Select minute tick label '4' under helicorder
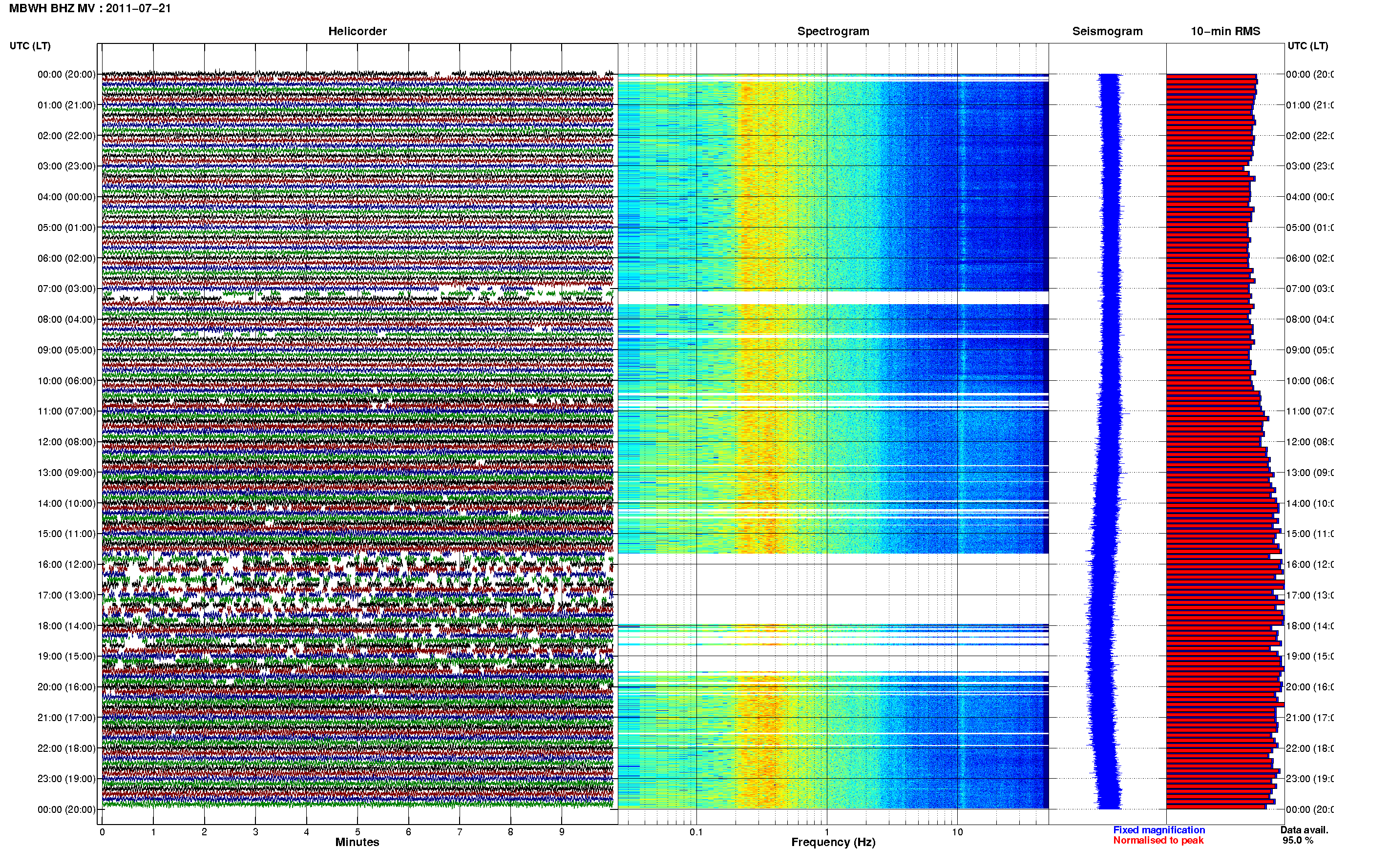Screen dimensions: 1389x868 (x=307, y=832)
